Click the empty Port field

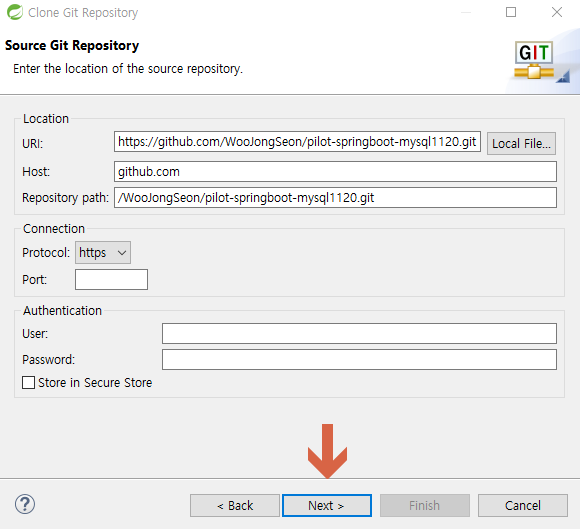tap(111, 280)
